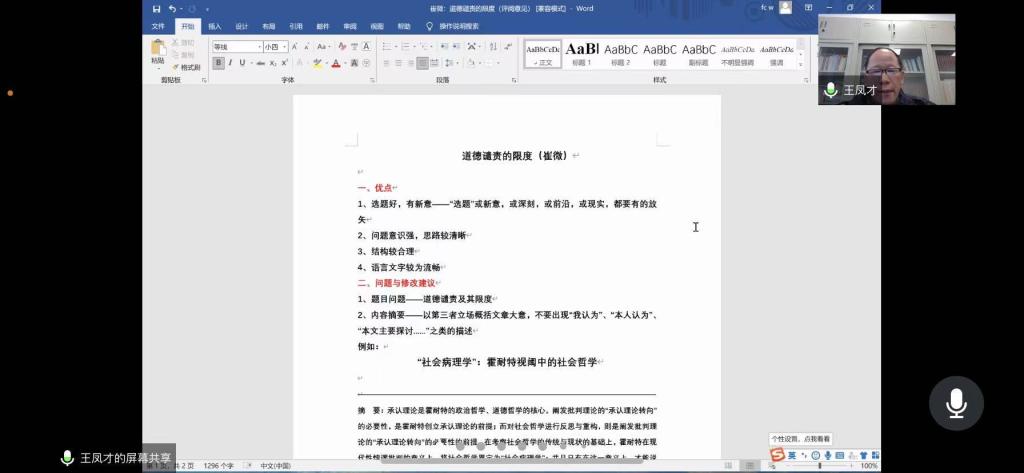The height and width of the screenshot is (473, 1024).
Task: Click the language indicator 中文(中国)
Action: click(276, 466)
